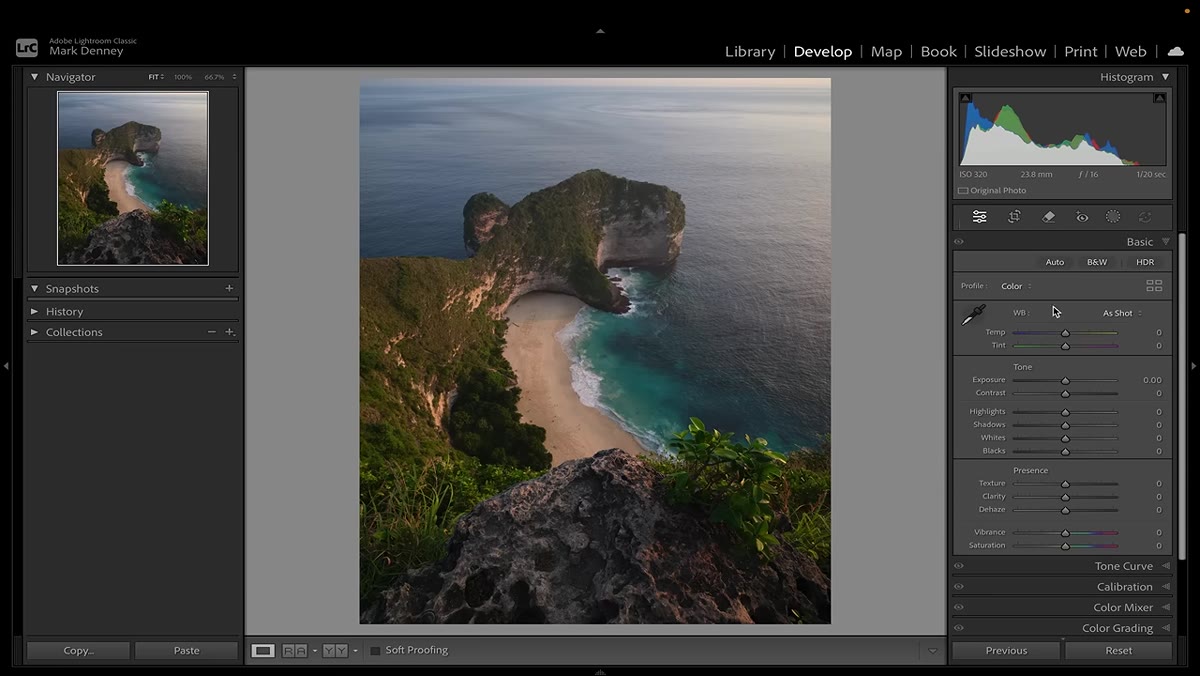
Task: Switch to the Slideshow module
Action: pos(1010,52)
